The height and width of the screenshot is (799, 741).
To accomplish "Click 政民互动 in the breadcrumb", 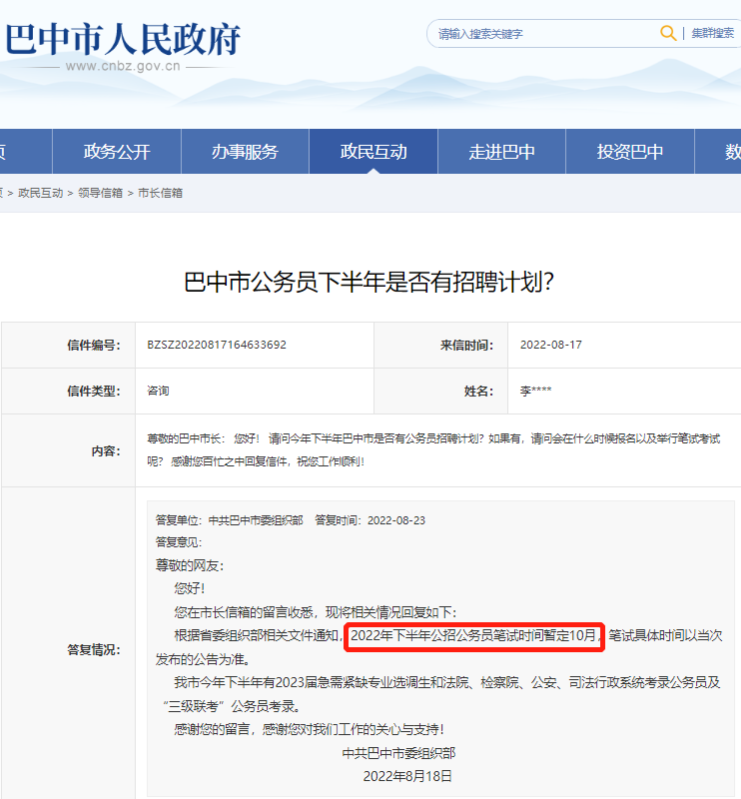I will [x=40, y=193].
